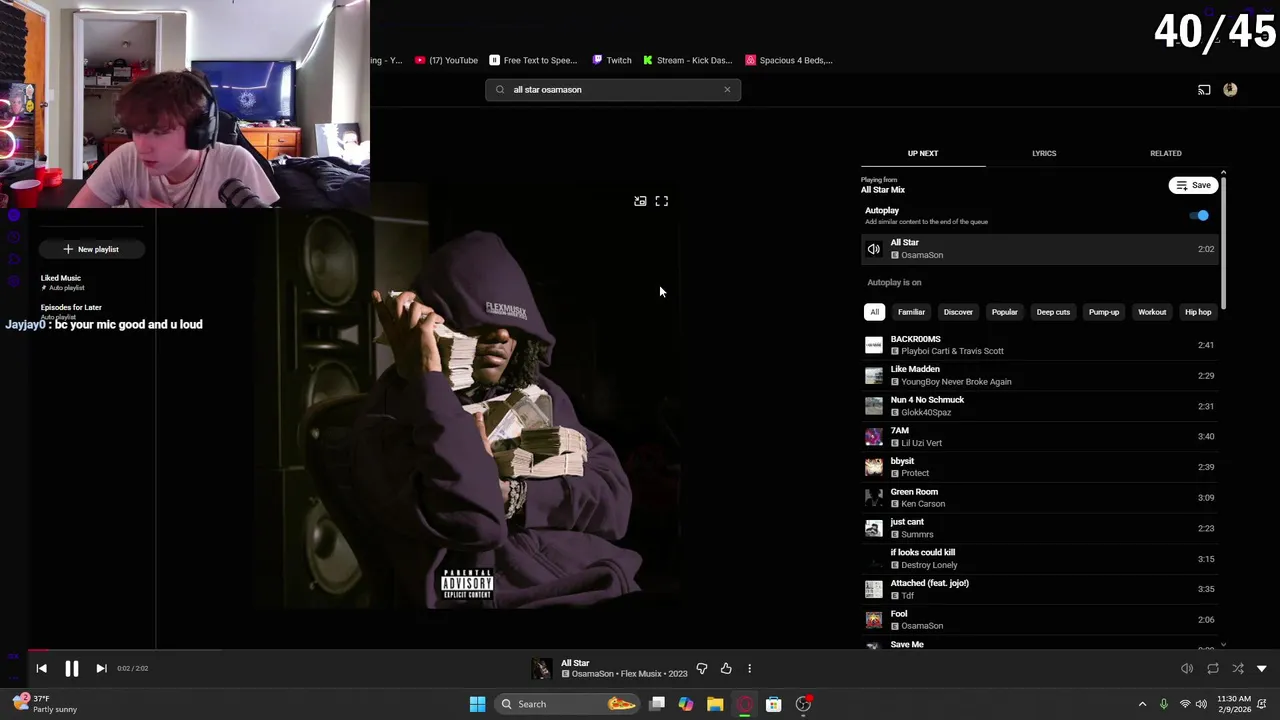Show hidden system tray icons

(x=1142, y=704)
